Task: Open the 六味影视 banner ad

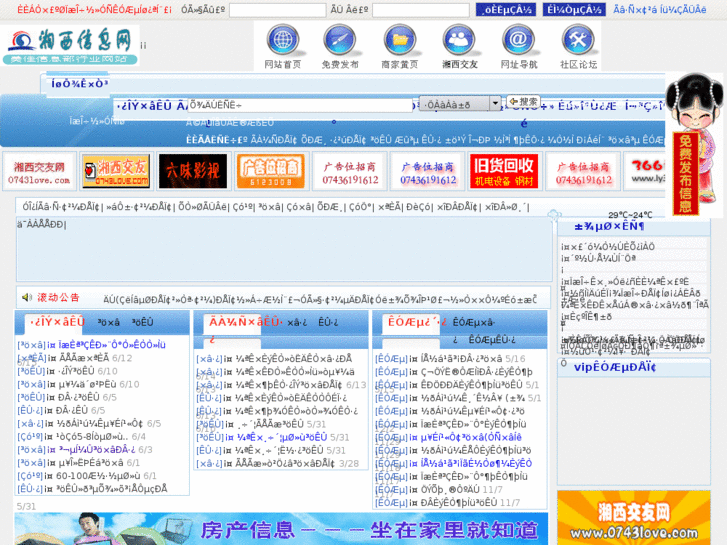Action: pyautogui.click(x=193, y=172)
